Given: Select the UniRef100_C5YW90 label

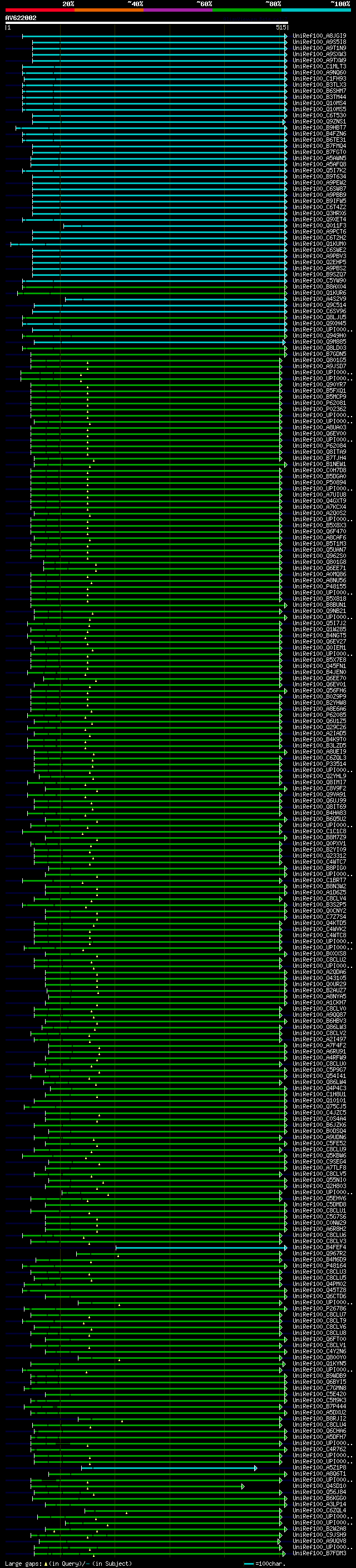Looking at the screenshot, I should 319,280.
